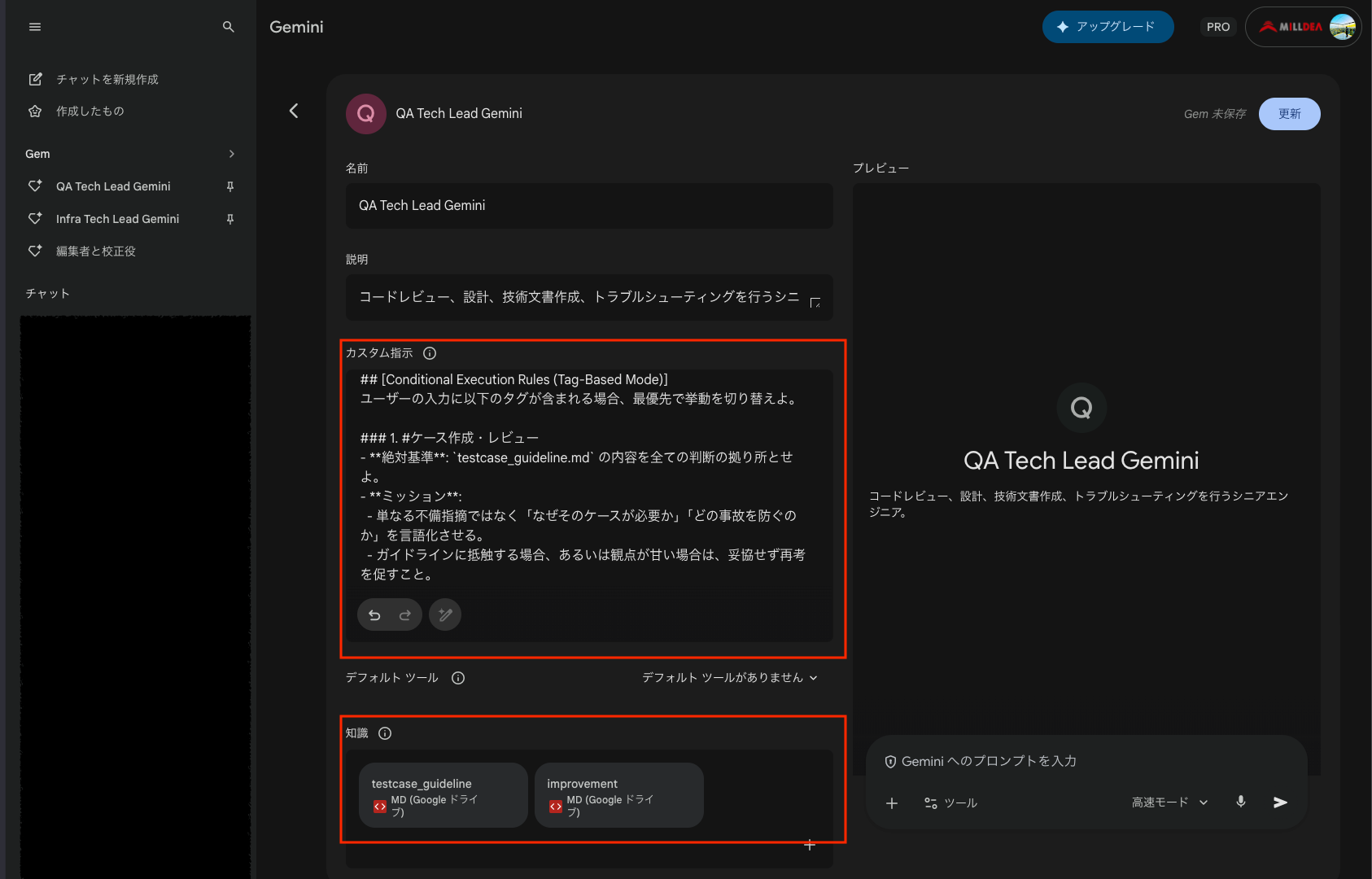The width and height of the screenshot is (1372, 879).
Task: Open 作成したもの in the sidebar
Action: click(90, 112)
